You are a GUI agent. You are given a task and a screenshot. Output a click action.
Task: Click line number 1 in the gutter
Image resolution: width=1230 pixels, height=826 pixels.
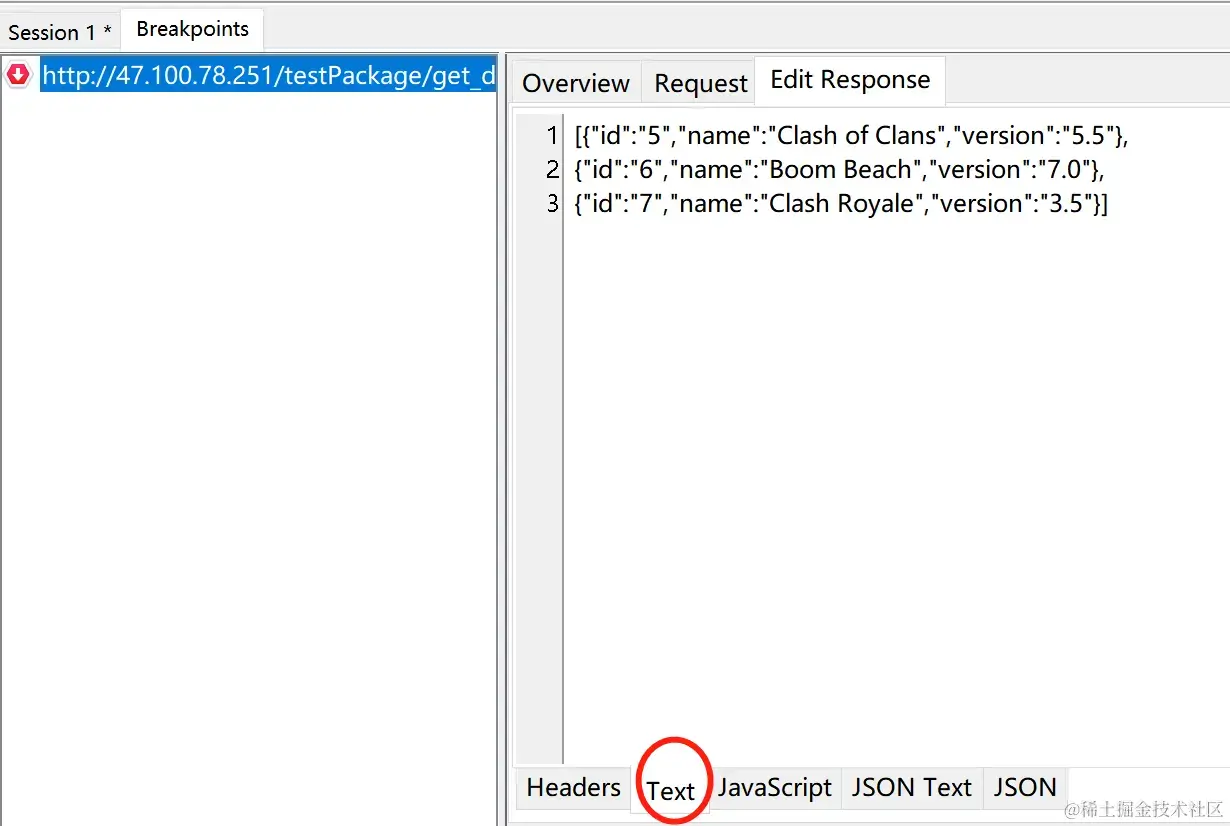tap(552, 135)
